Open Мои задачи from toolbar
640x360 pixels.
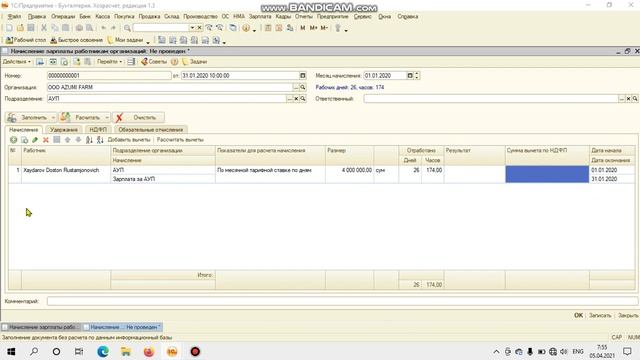pyautogui.click(x=125, y=40)
